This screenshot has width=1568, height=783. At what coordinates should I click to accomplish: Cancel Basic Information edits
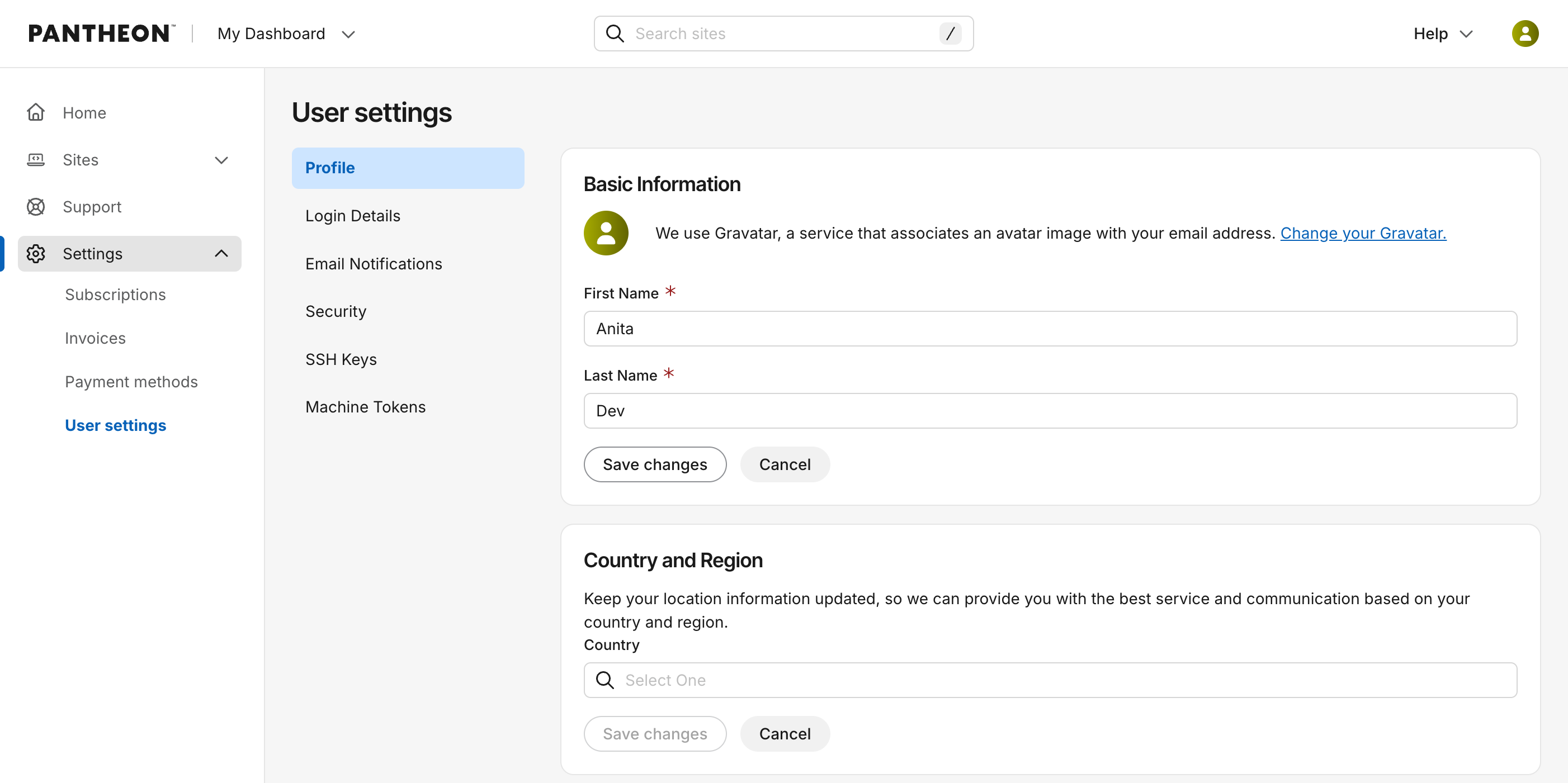pyautogui.click(x=785, y=465)
